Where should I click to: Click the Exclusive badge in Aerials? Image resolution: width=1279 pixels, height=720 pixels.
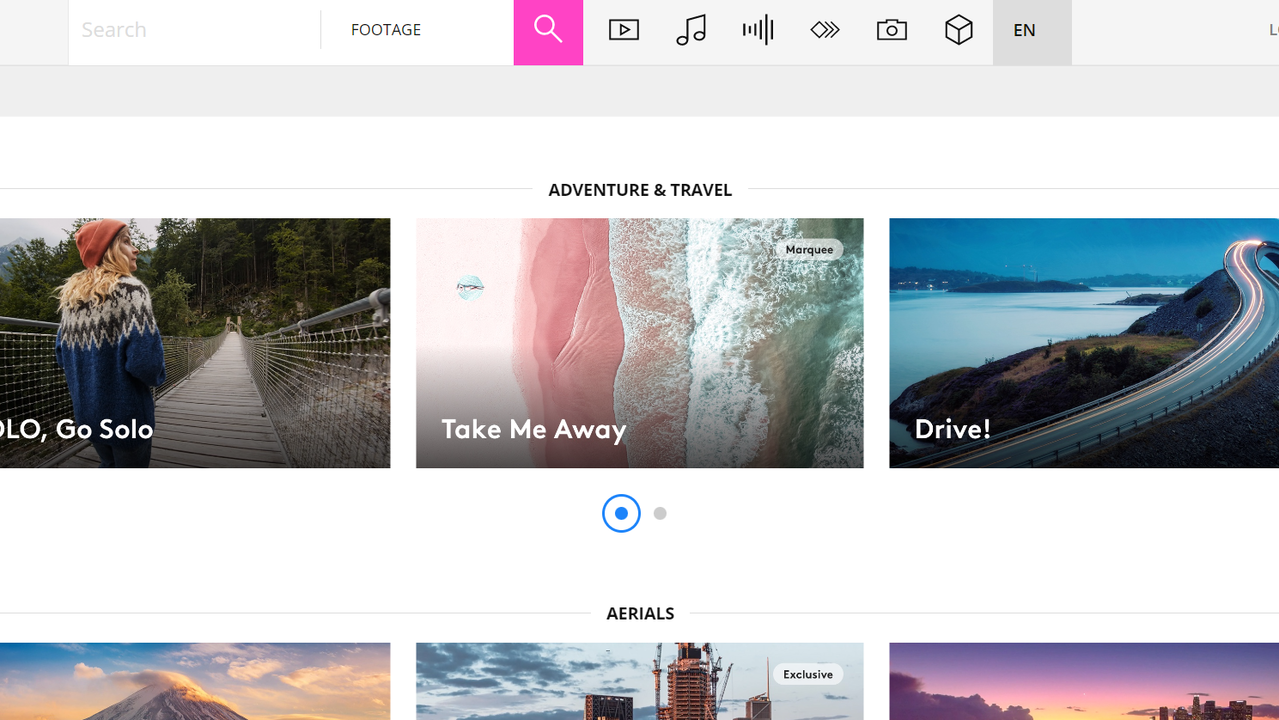click(x=808, y=674)
